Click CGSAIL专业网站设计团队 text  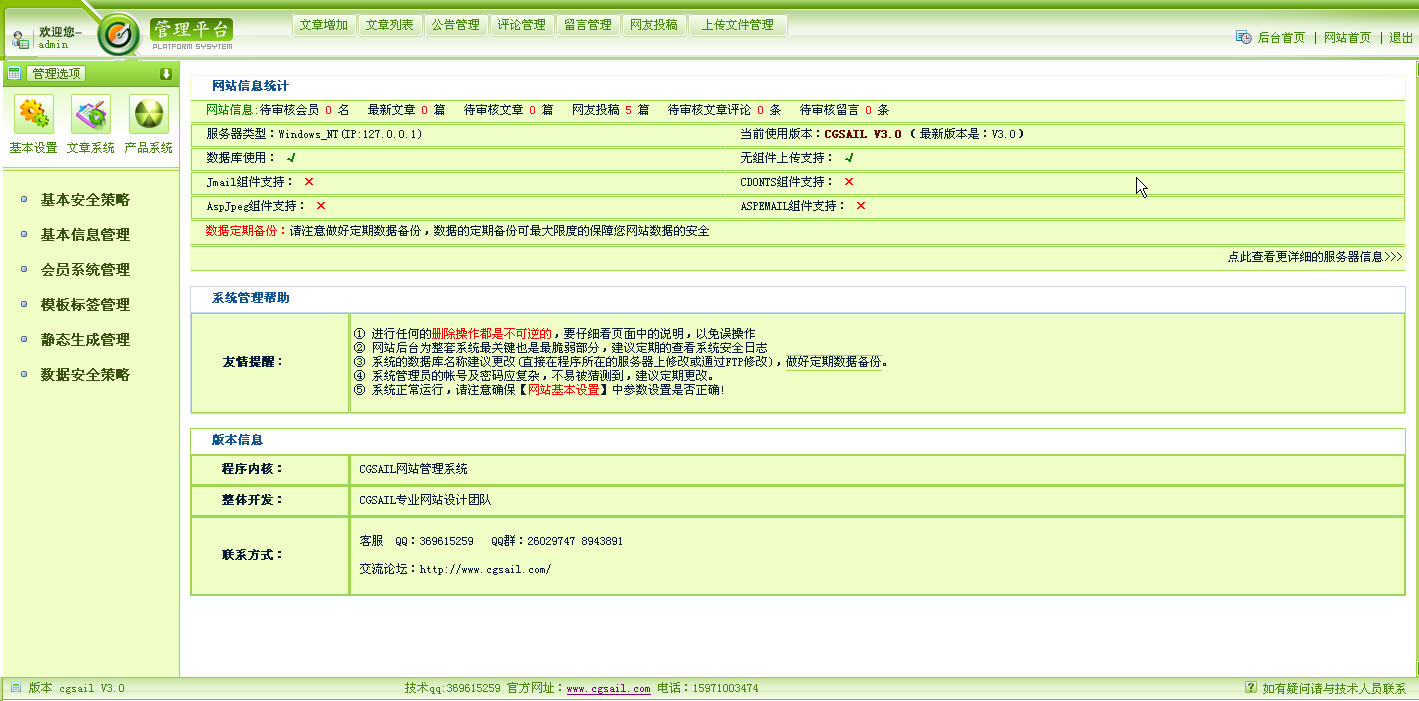pyautogui.click(x=425, y=500)
